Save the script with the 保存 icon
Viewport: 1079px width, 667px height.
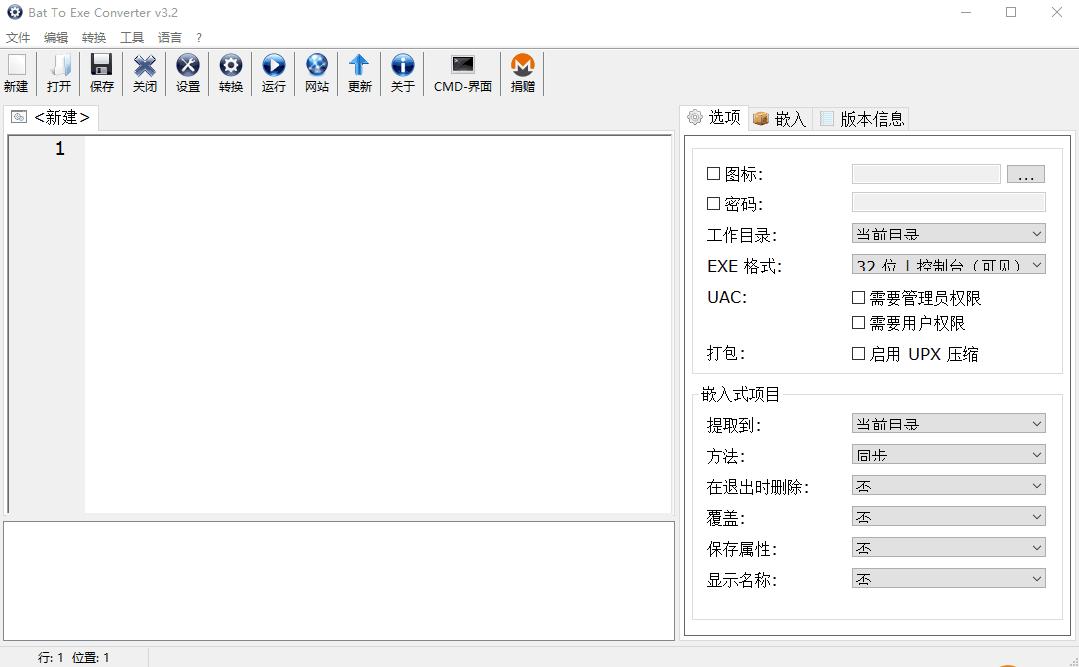(x=101, y=70)
